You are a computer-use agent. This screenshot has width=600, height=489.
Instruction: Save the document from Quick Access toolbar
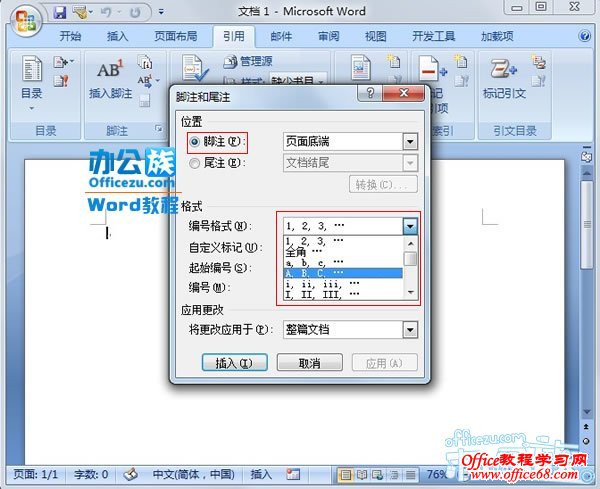click(x=60, y=13)
